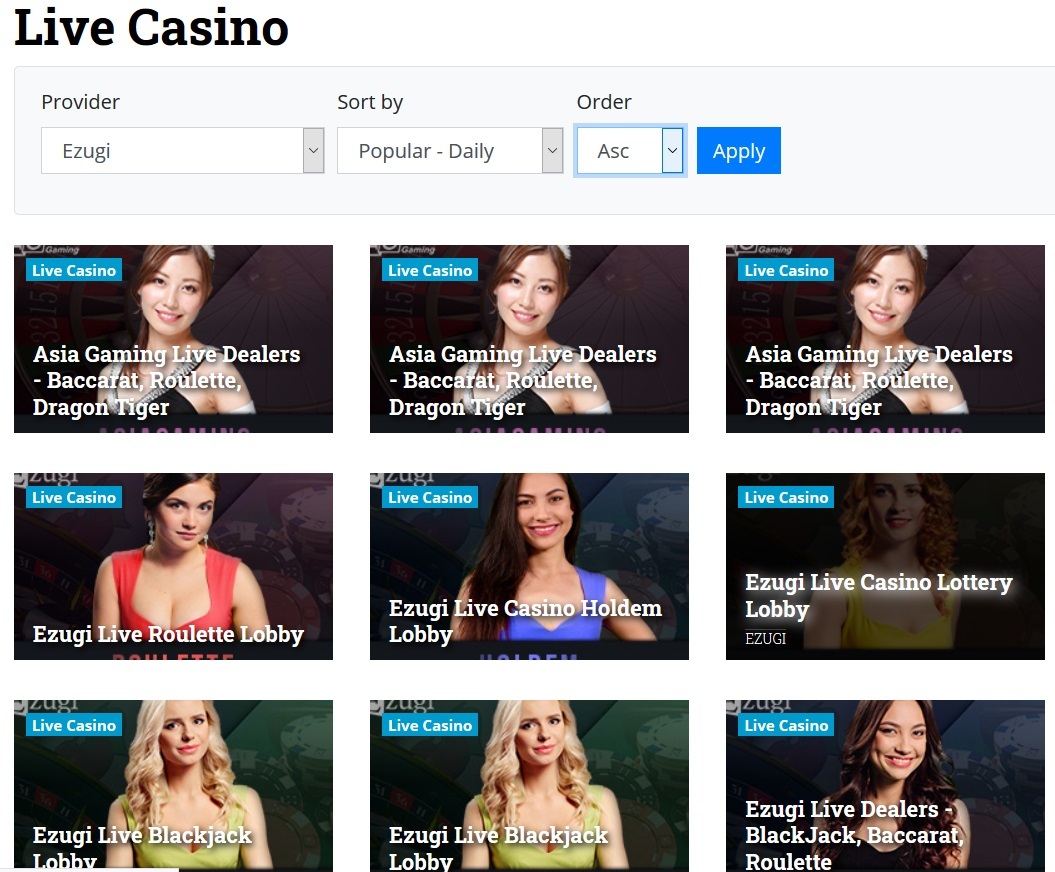This screenshot has width=1055, height=872.
Task: Expand the Sort by Popular - Daily dropdown
Action: coord(450,151)
